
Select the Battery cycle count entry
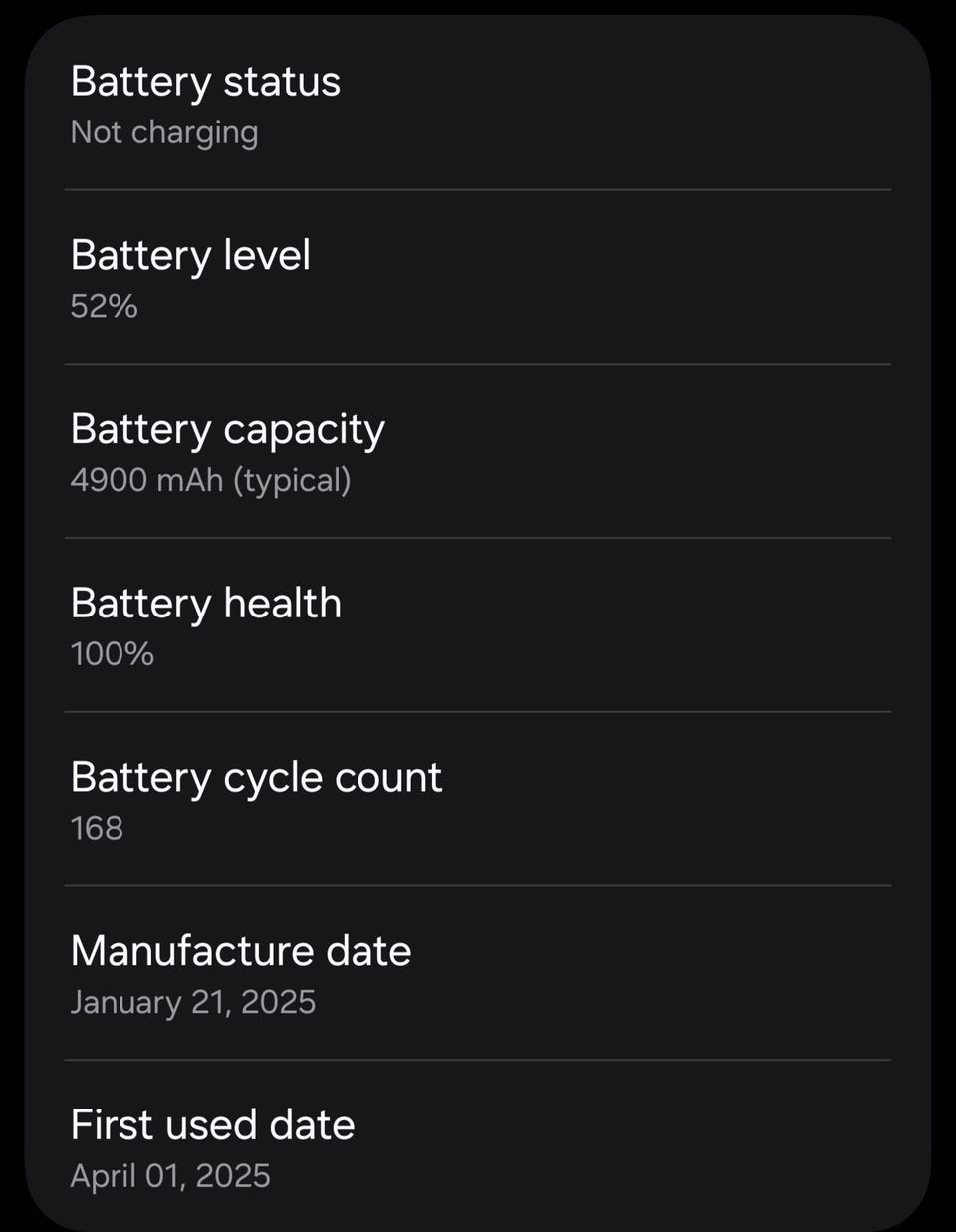(x=478, y=800)
